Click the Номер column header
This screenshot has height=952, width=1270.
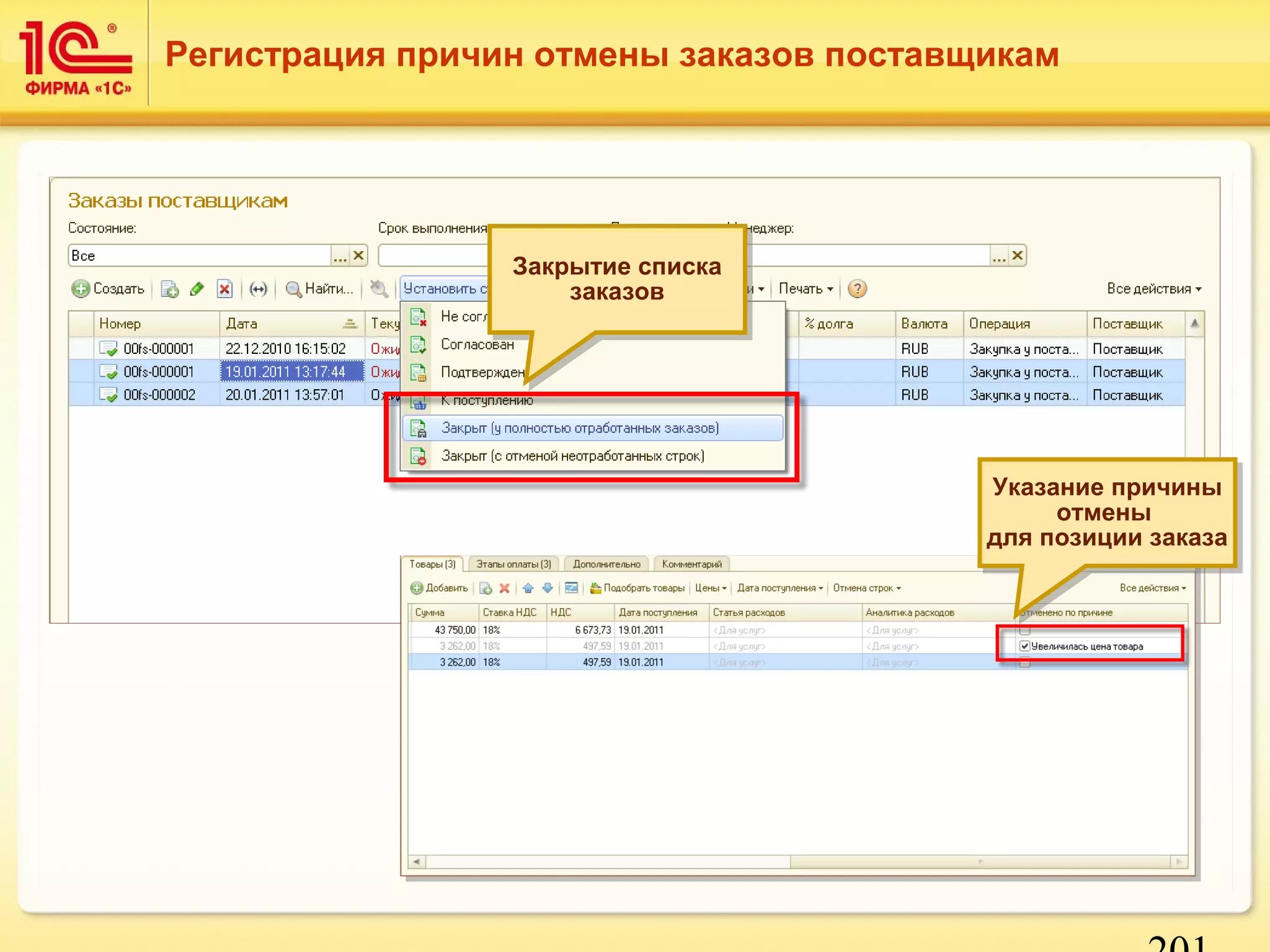point(156,324)
